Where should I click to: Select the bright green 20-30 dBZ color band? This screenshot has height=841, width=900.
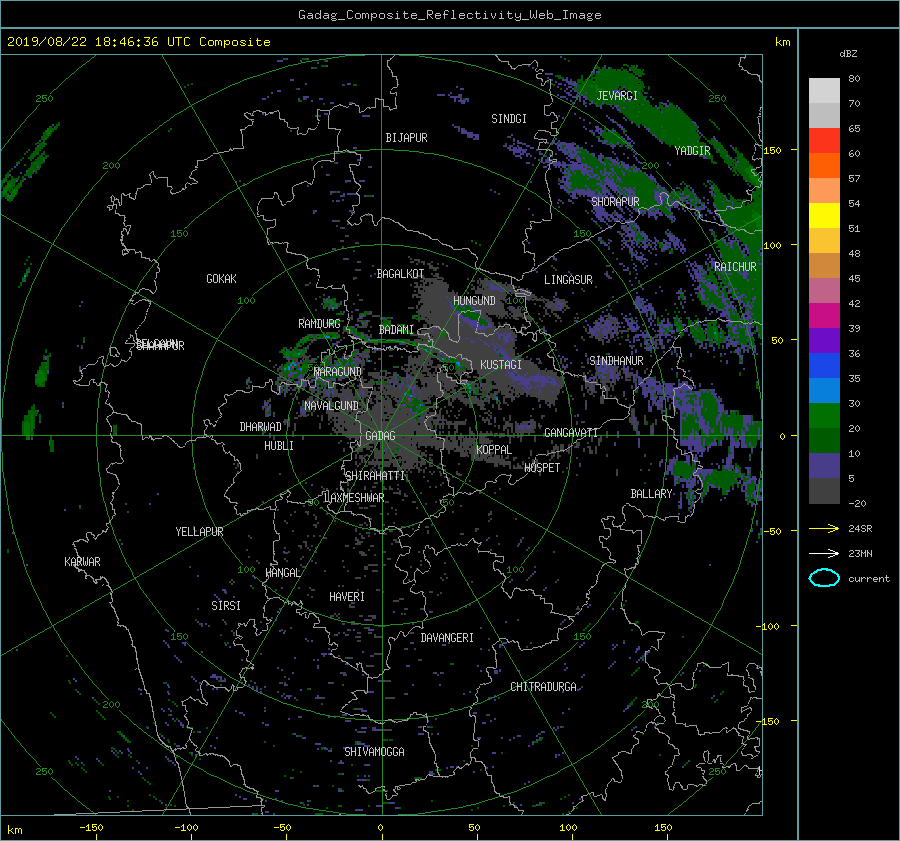click(x=824, y=416)
